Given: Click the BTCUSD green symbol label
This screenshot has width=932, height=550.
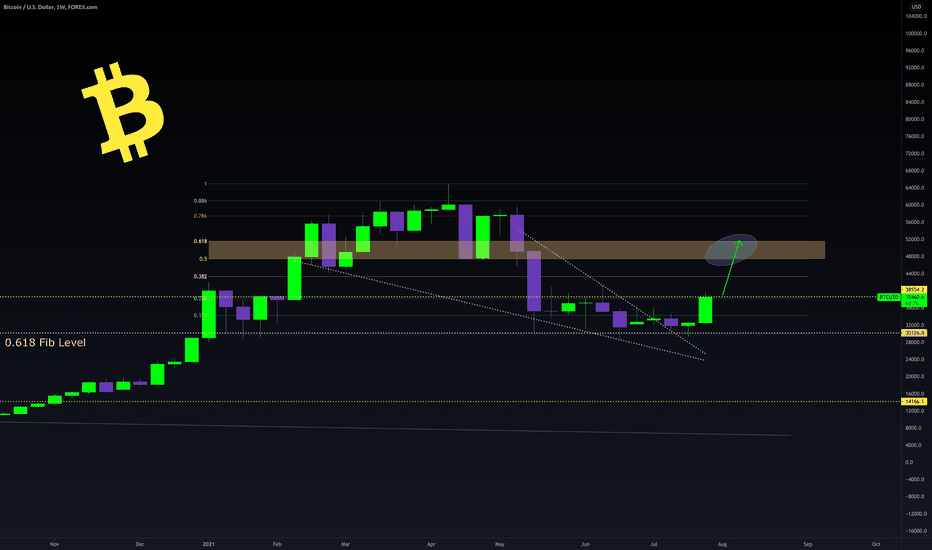Looking at the screenshot, I should coord(889,297).
